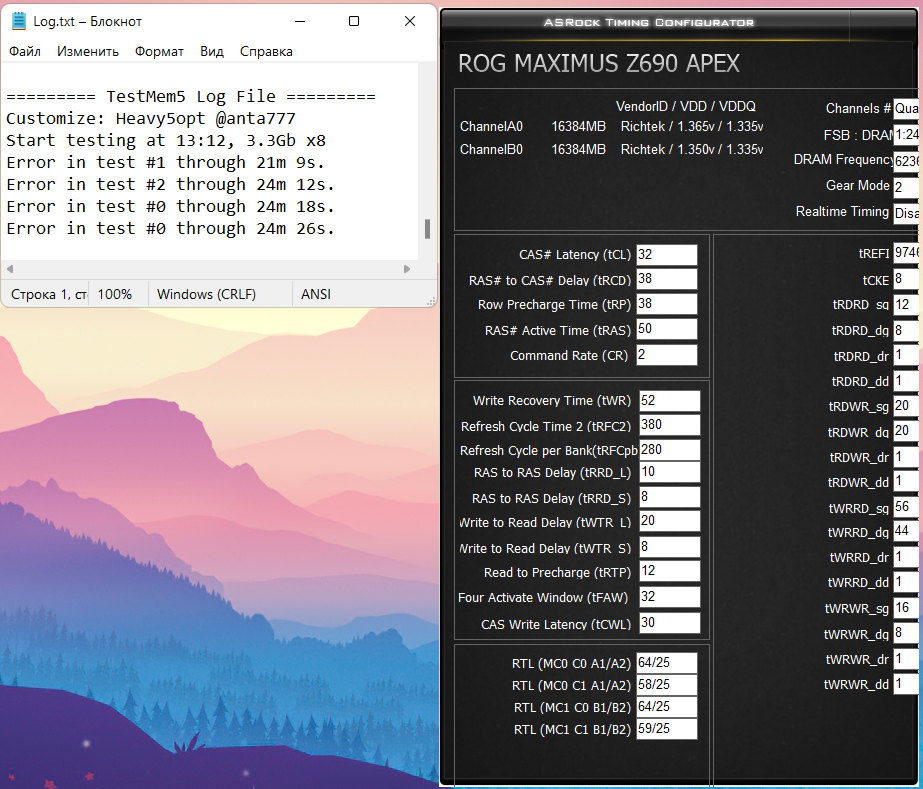Open the Файл menu in Notepad
The height and width of the screenshot is (789, 923).
(25, 52)
